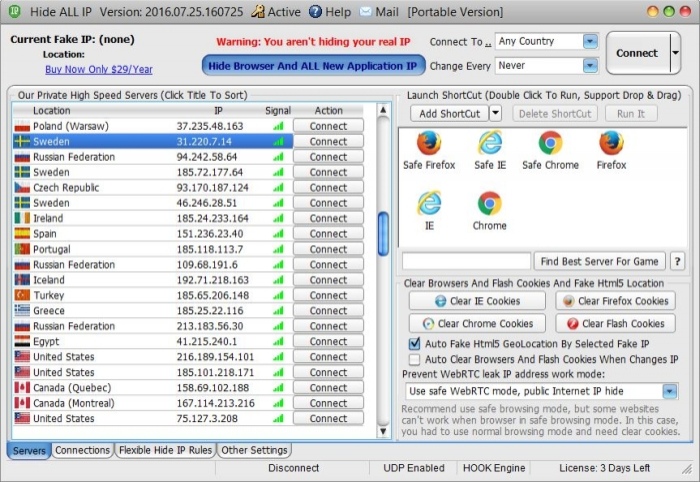The image size is (700, 482).
Task: Click the server list scroll up arrow
Action: (383, 110)
